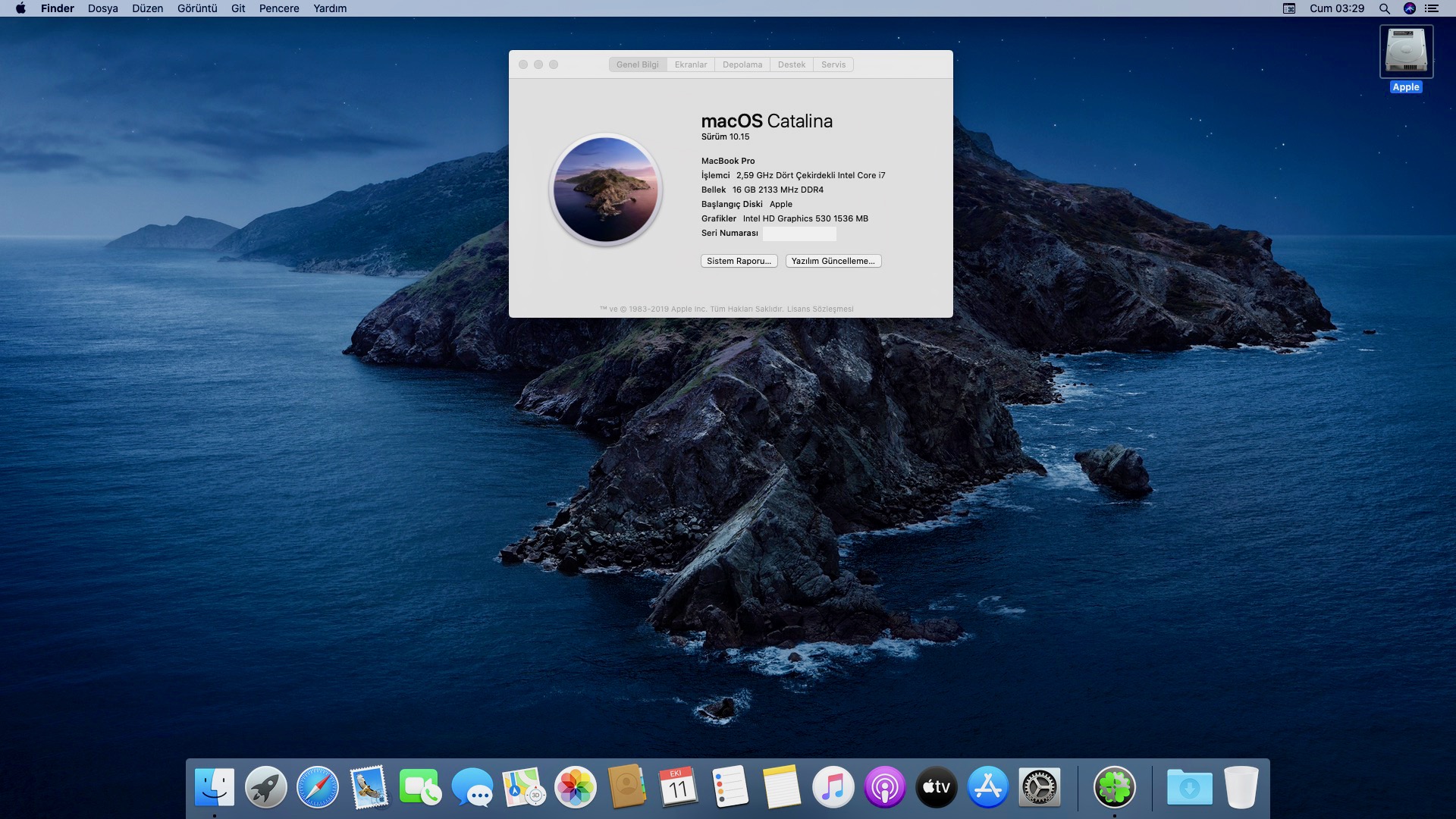The image size is (1456, 819).
Task: Open Launchpad from the dock
Action: (x=265, y=788)
